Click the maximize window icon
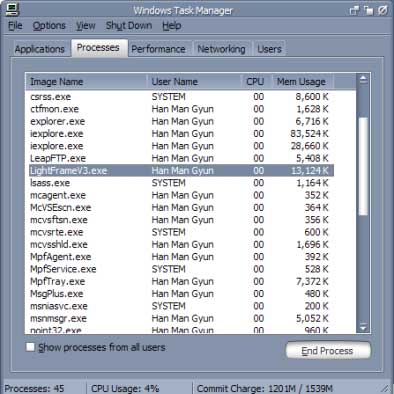This screenshot has height=394, width=394. 368,11
